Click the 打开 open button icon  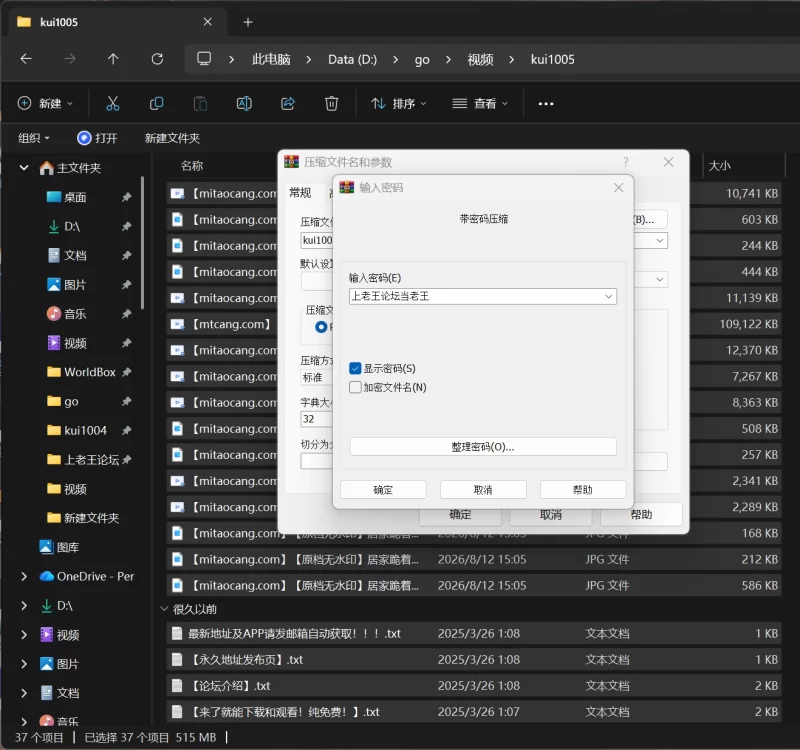click(x=84, y=138)
